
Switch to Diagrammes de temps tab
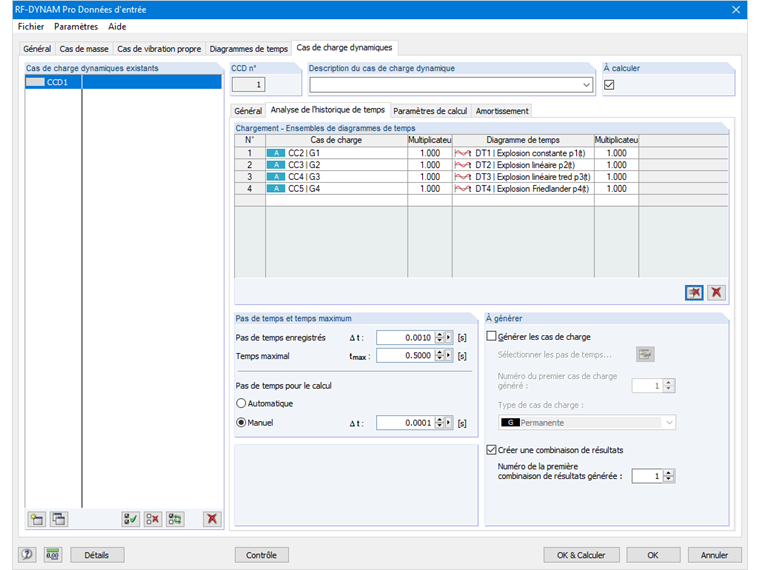click(x=249, y=49)
